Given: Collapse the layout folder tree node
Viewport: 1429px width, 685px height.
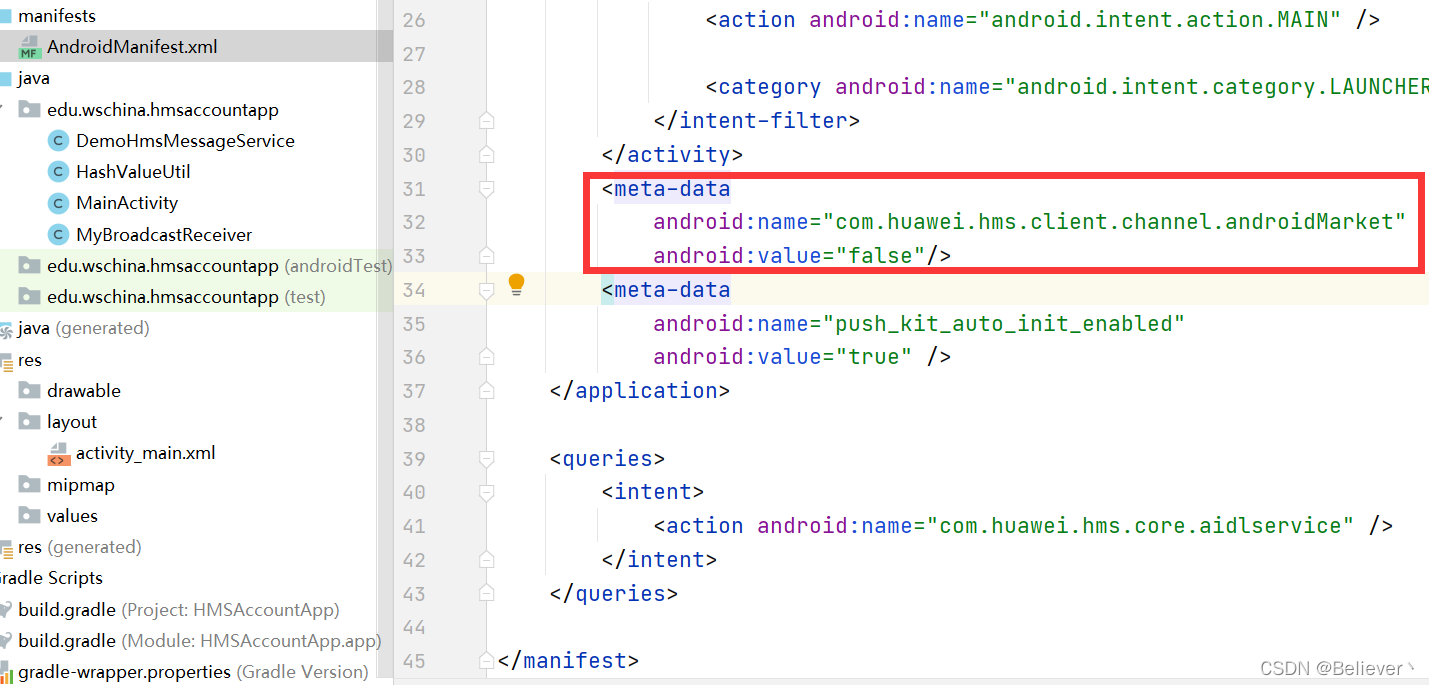Looking at the screenshot, I should click(3, 422).
